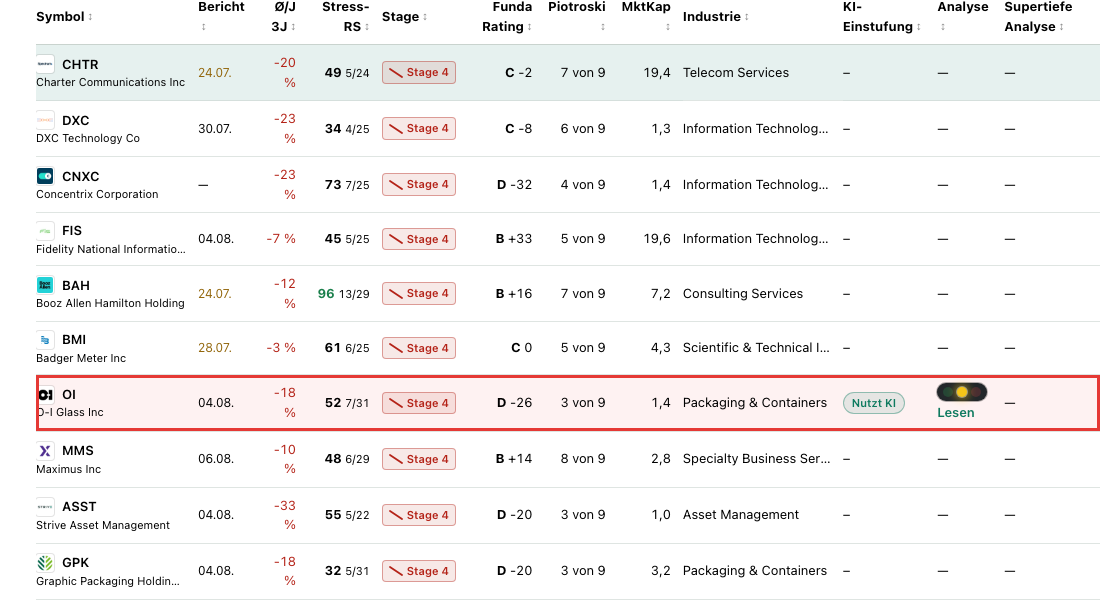Image resolution: width=1120 pixels, height=609 pixels.
Task: Open the CHTR ticker symbol
Action: (80, 64)
